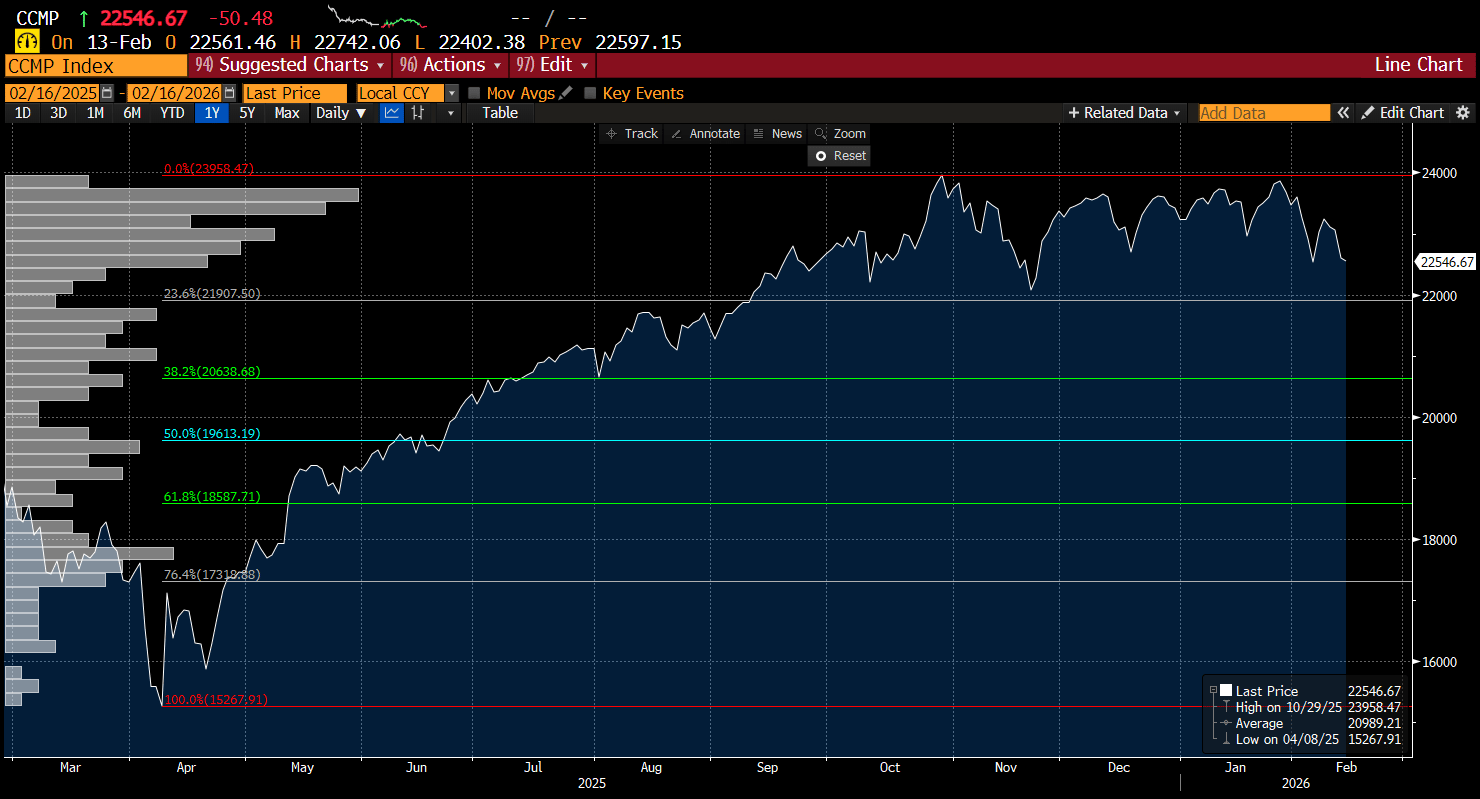The image size is (1480, 799).
Task: Click the High marker icon in legend
Action: tap(1226, 707)
